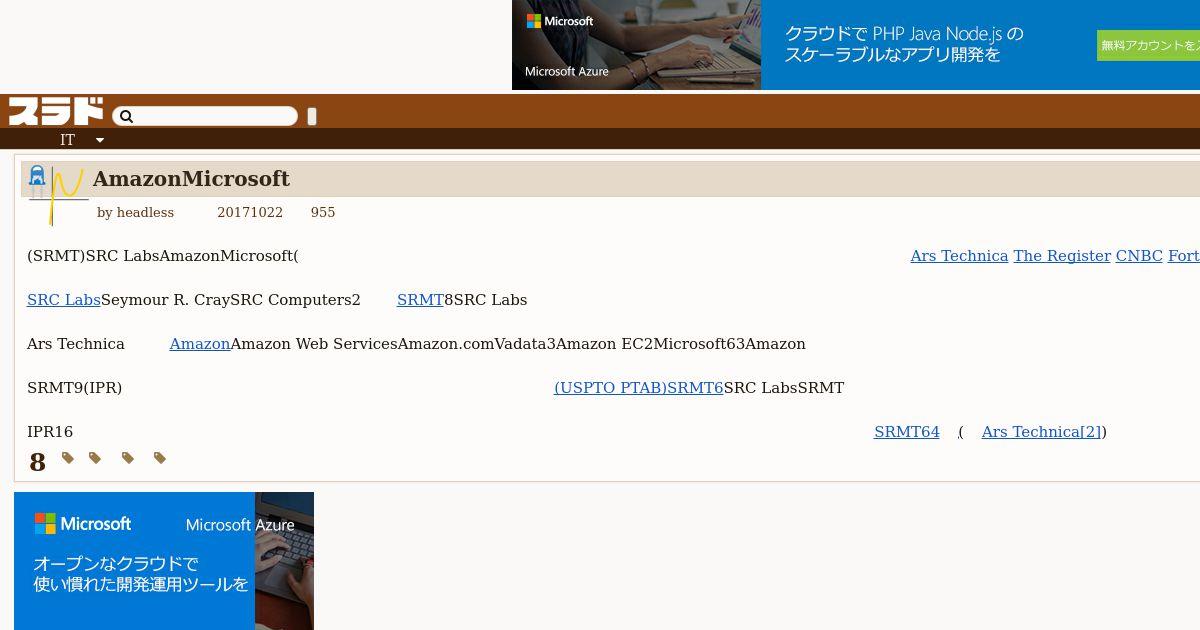Click the fourth tag icon
This screenshot has height=630, width=1200.
160,458
